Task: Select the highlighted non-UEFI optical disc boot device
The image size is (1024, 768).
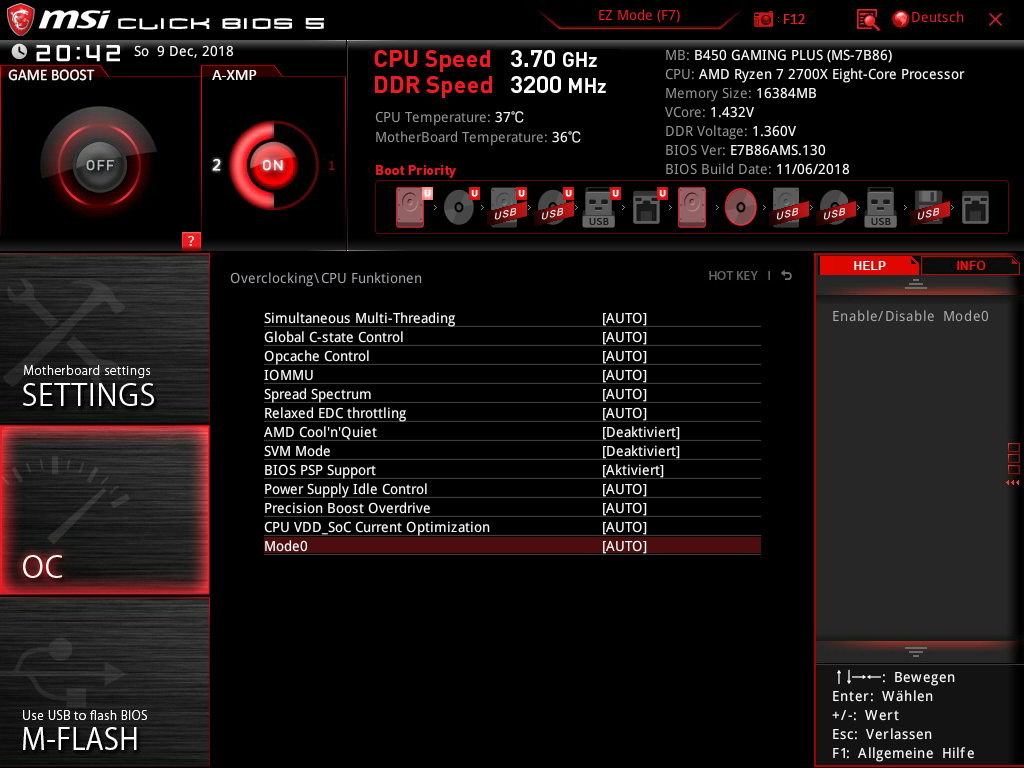Action: coord(740,208)
